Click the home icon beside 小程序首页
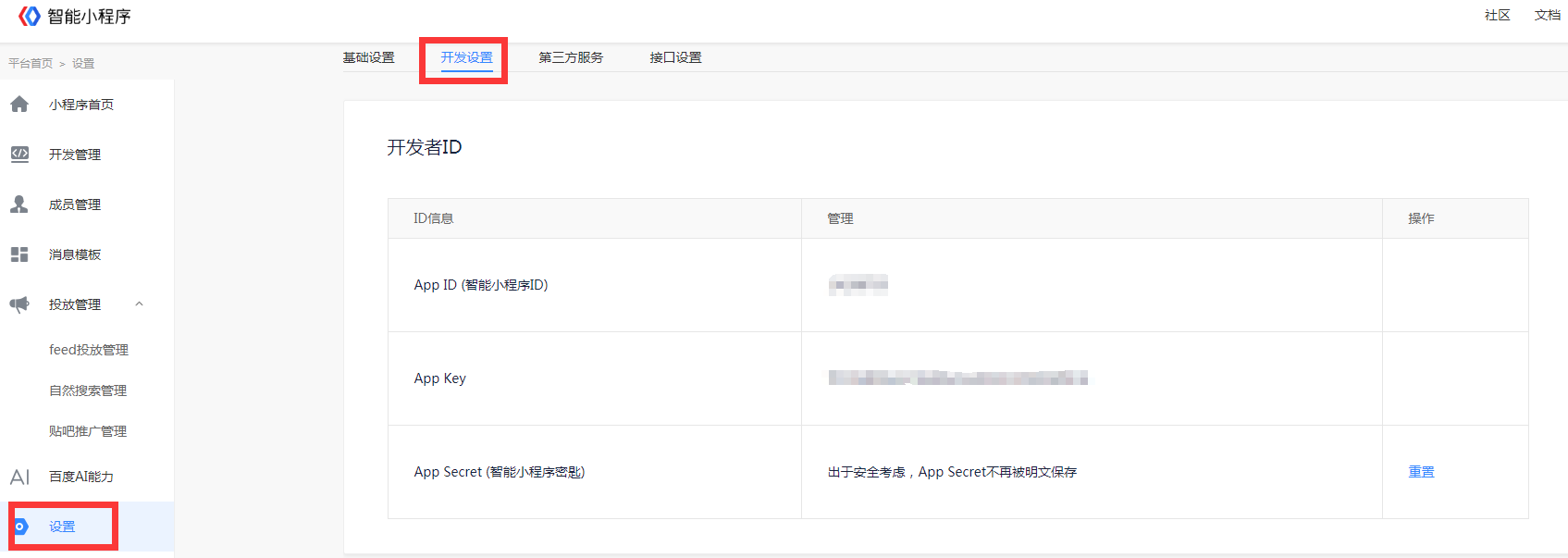 click(19, 105)
